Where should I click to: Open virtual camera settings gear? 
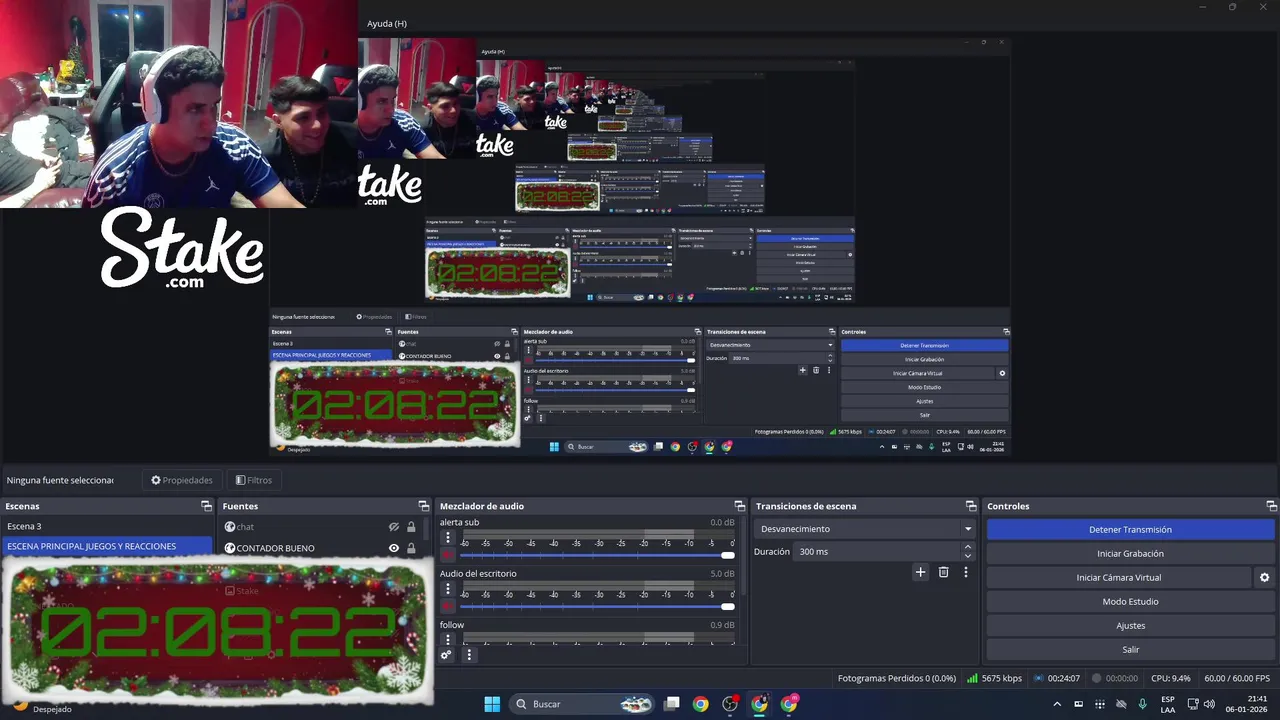(x=1264, y=578)
